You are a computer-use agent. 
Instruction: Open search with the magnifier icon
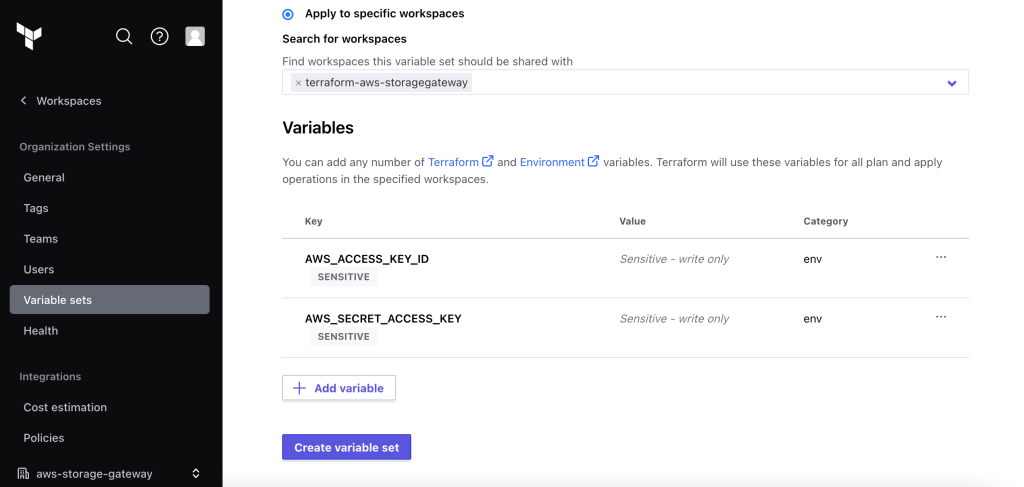pos(124,36)
